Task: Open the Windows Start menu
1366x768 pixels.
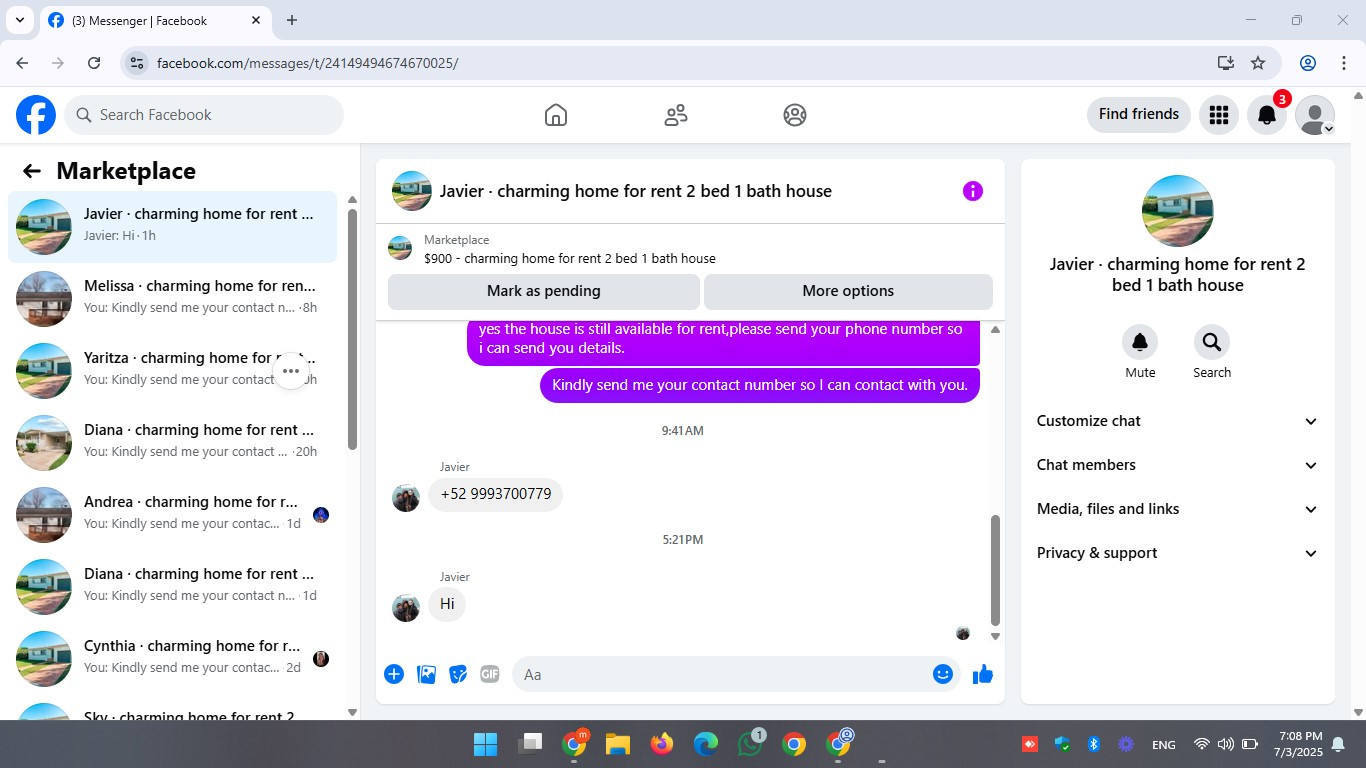Action: [x=485, y=744]
